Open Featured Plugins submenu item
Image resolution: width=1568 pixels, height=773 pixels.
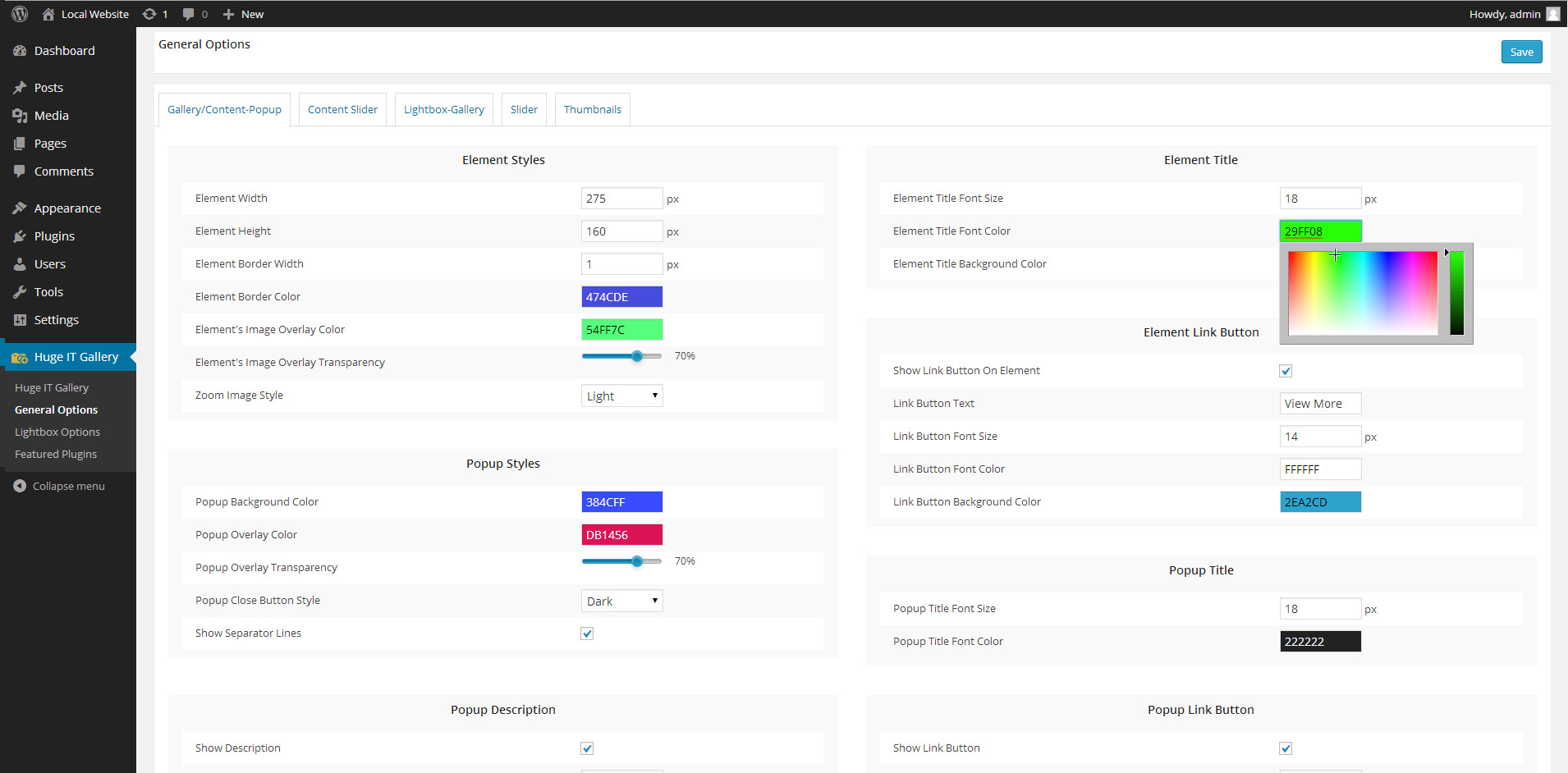56,454
